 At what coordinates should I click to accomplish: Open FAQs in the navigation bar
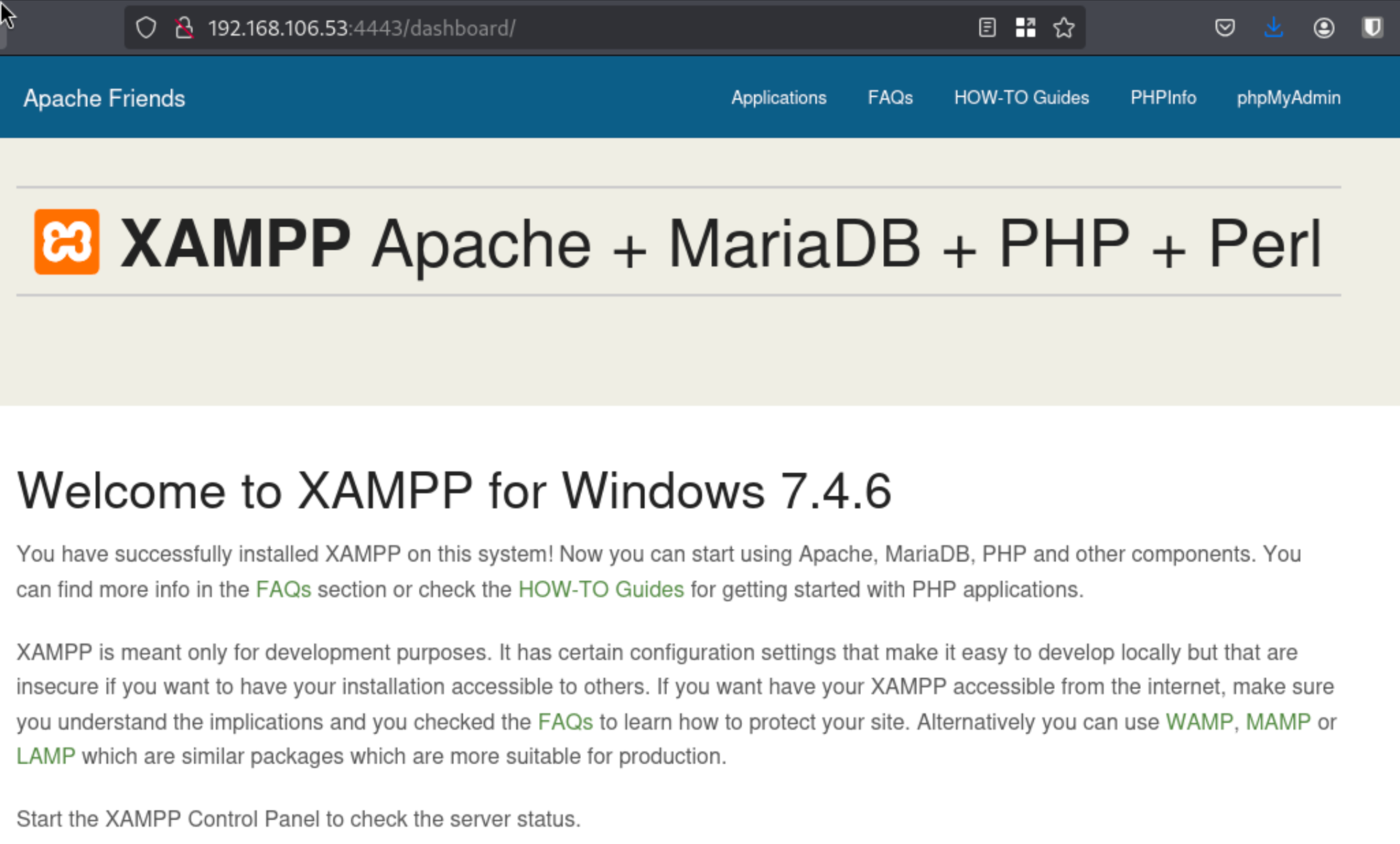pyautogui.click(x=890, y=98)
